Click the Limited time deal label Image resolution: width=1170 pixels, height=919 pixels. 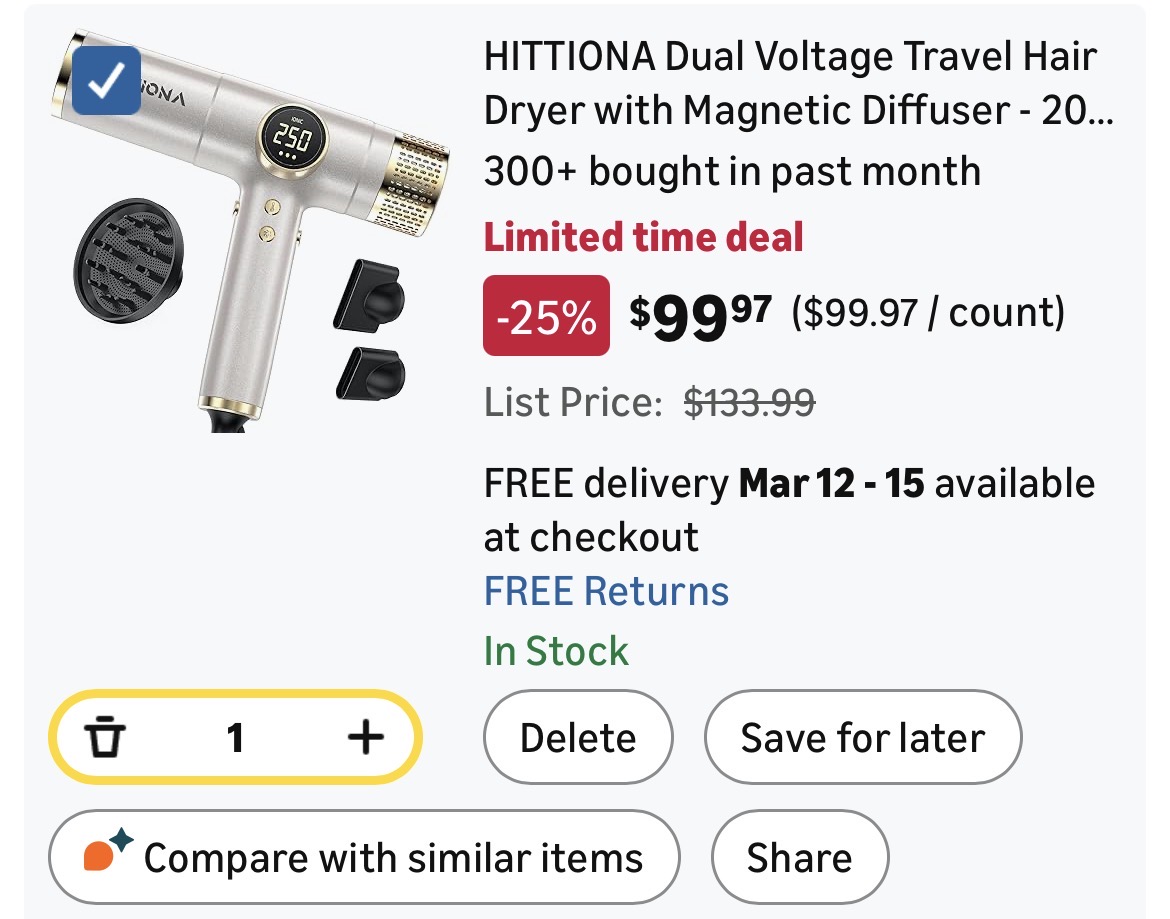644,237
